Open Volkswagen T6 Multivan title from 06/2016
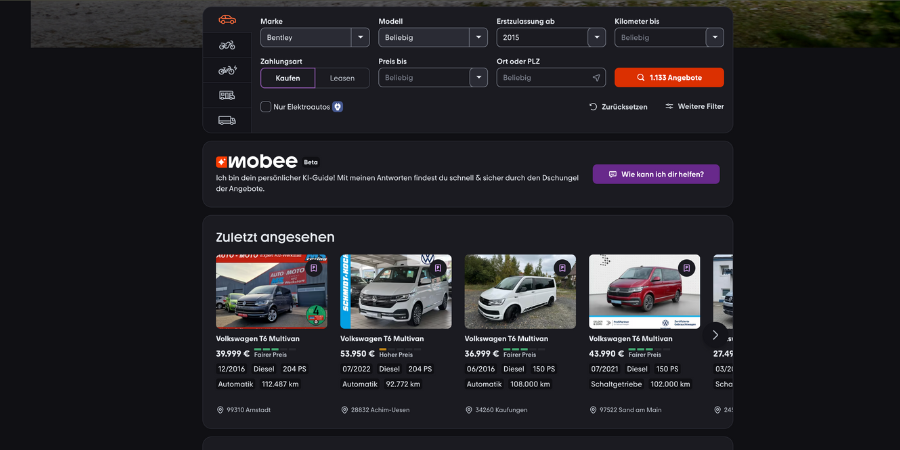This screenshot has height=450, width=900. (x=506, y=339)
